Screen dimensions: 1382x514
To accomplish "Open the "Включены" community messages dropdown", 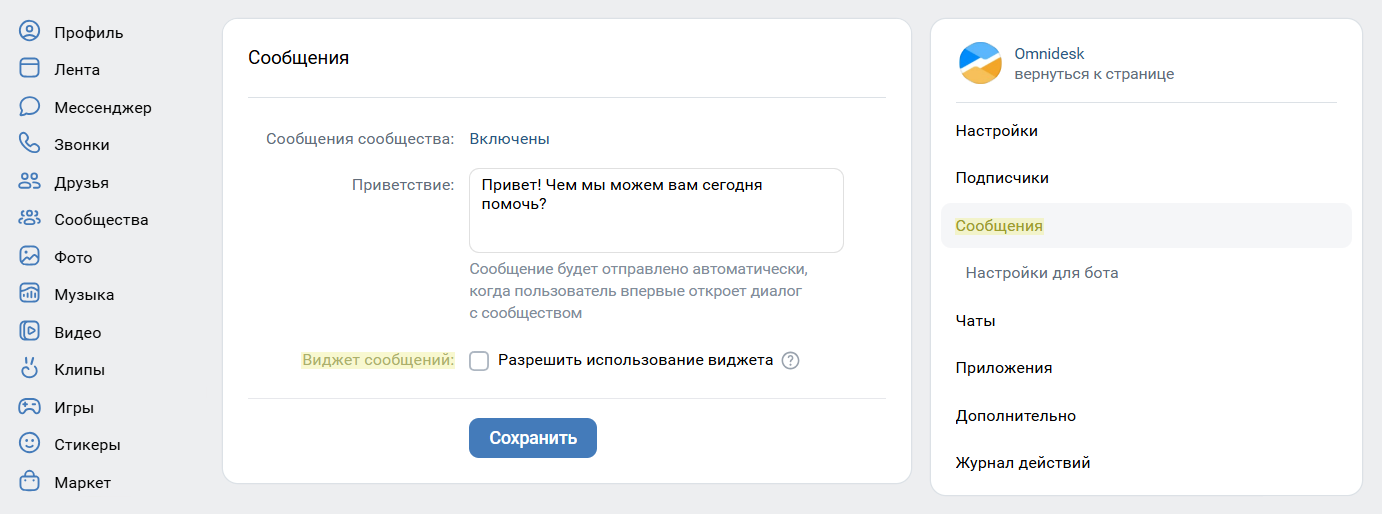I will (x=509, y=139).
